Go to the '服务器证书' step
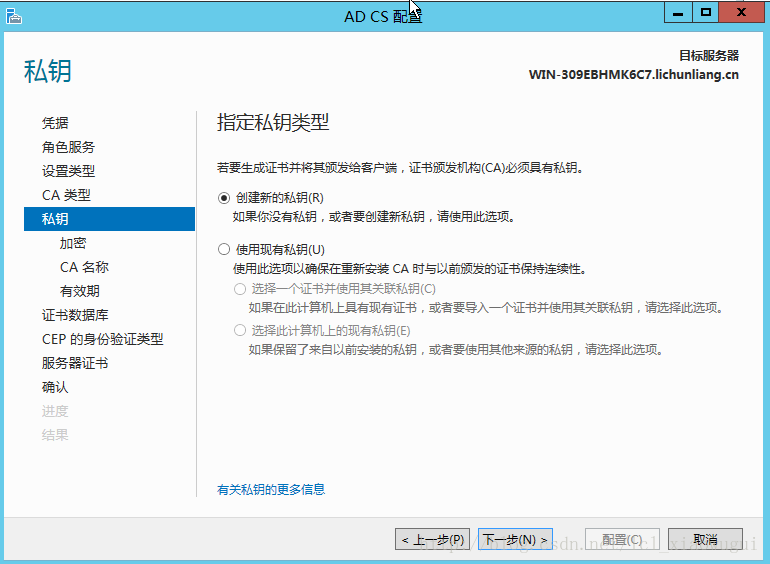770x564 pixels. point(75,363)
